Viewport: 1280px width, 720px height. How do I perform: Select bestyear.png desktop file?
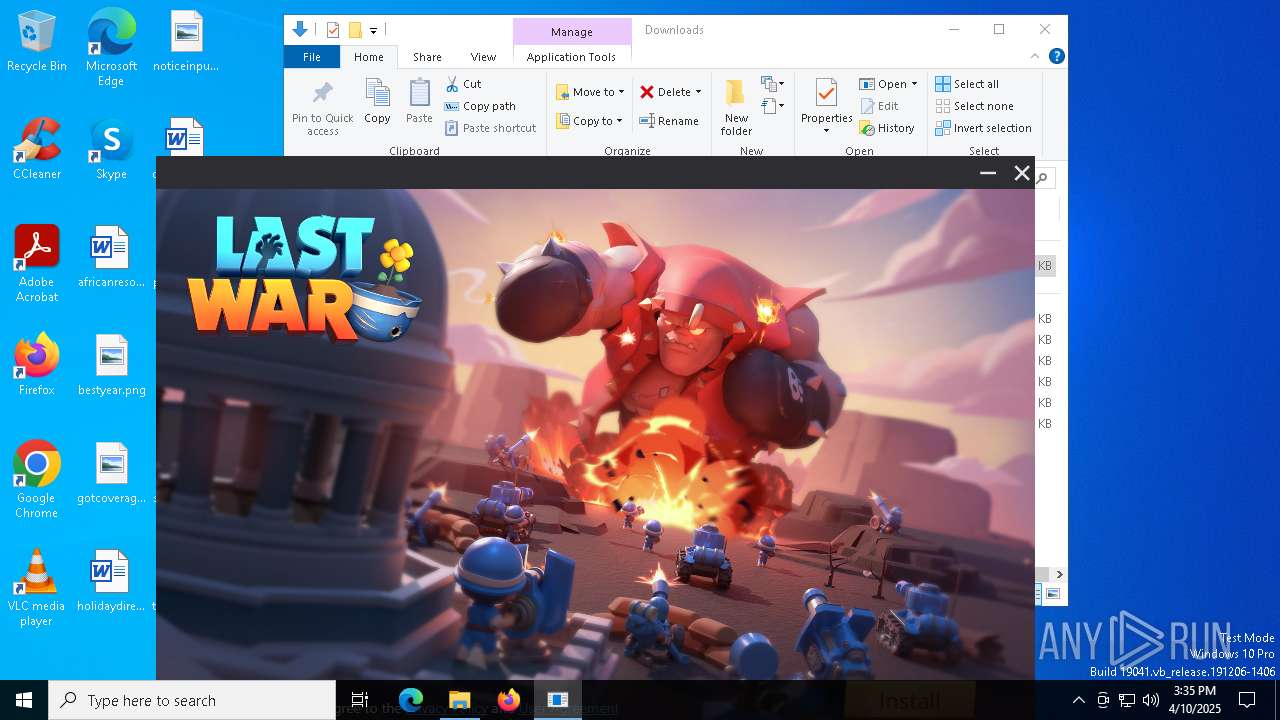[x=112, y=365]
